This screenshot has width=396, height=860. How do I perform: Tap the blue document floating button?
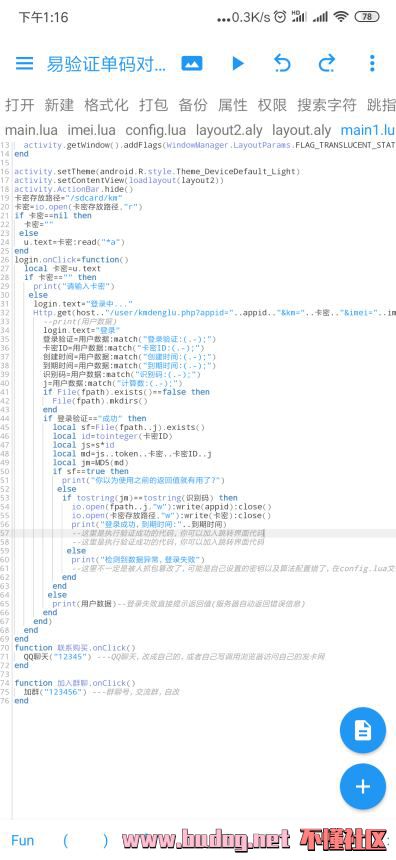[x=363, y=729]
